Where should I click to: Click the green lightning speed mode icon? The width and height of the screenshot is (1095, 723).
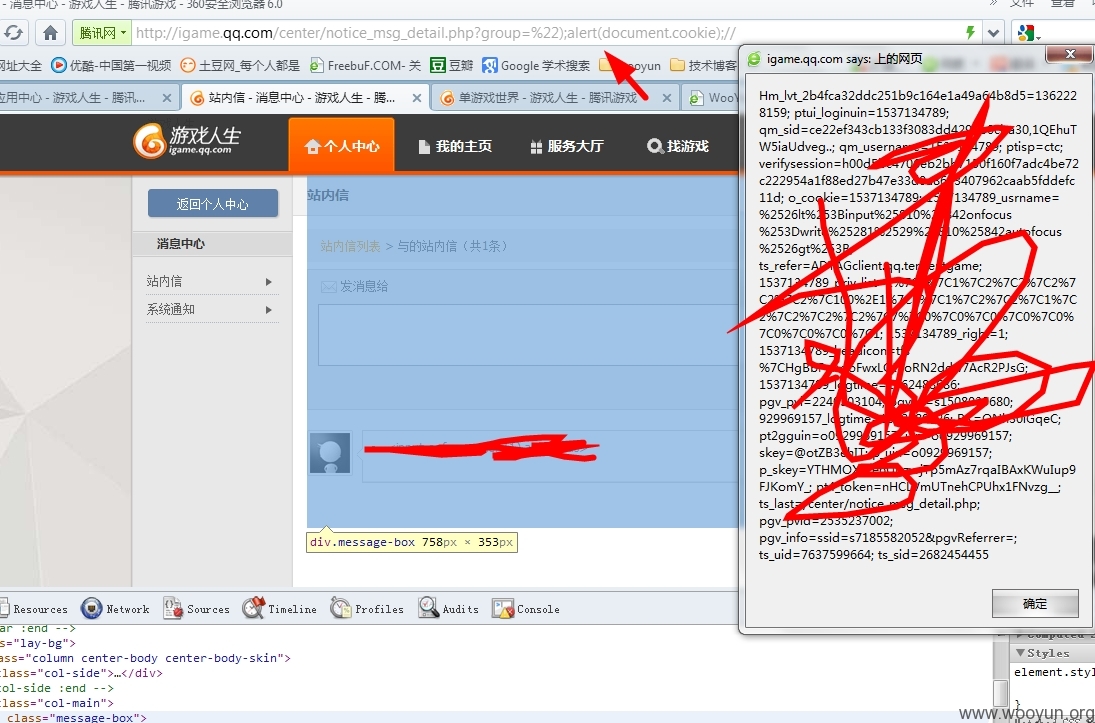coord(970,33)
